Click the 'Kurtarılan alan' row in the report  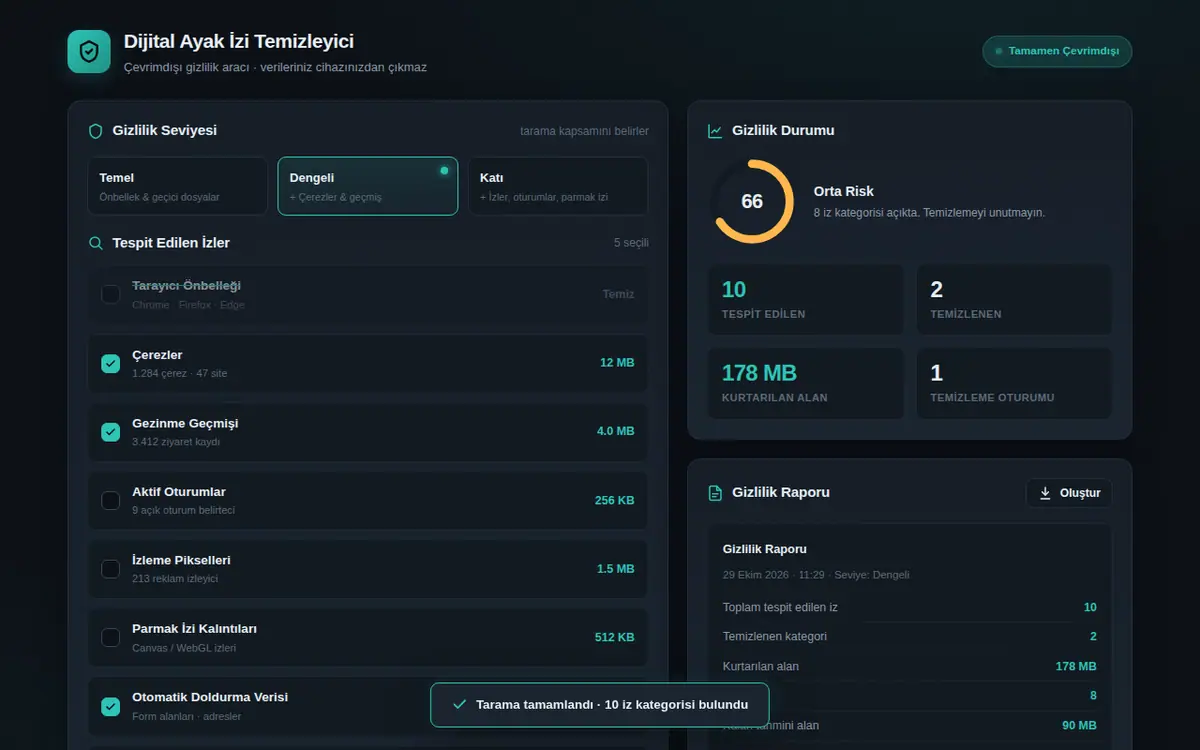coord(910,666)
